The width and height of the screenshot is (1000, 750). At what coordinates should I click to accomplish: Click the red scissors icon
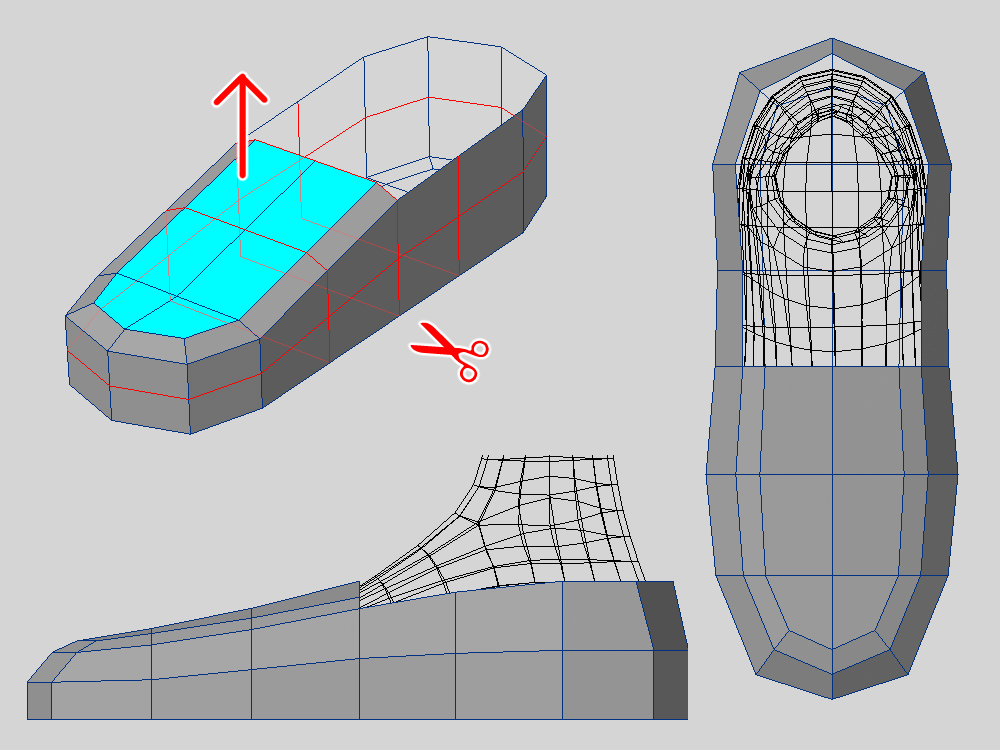(452, 352)
